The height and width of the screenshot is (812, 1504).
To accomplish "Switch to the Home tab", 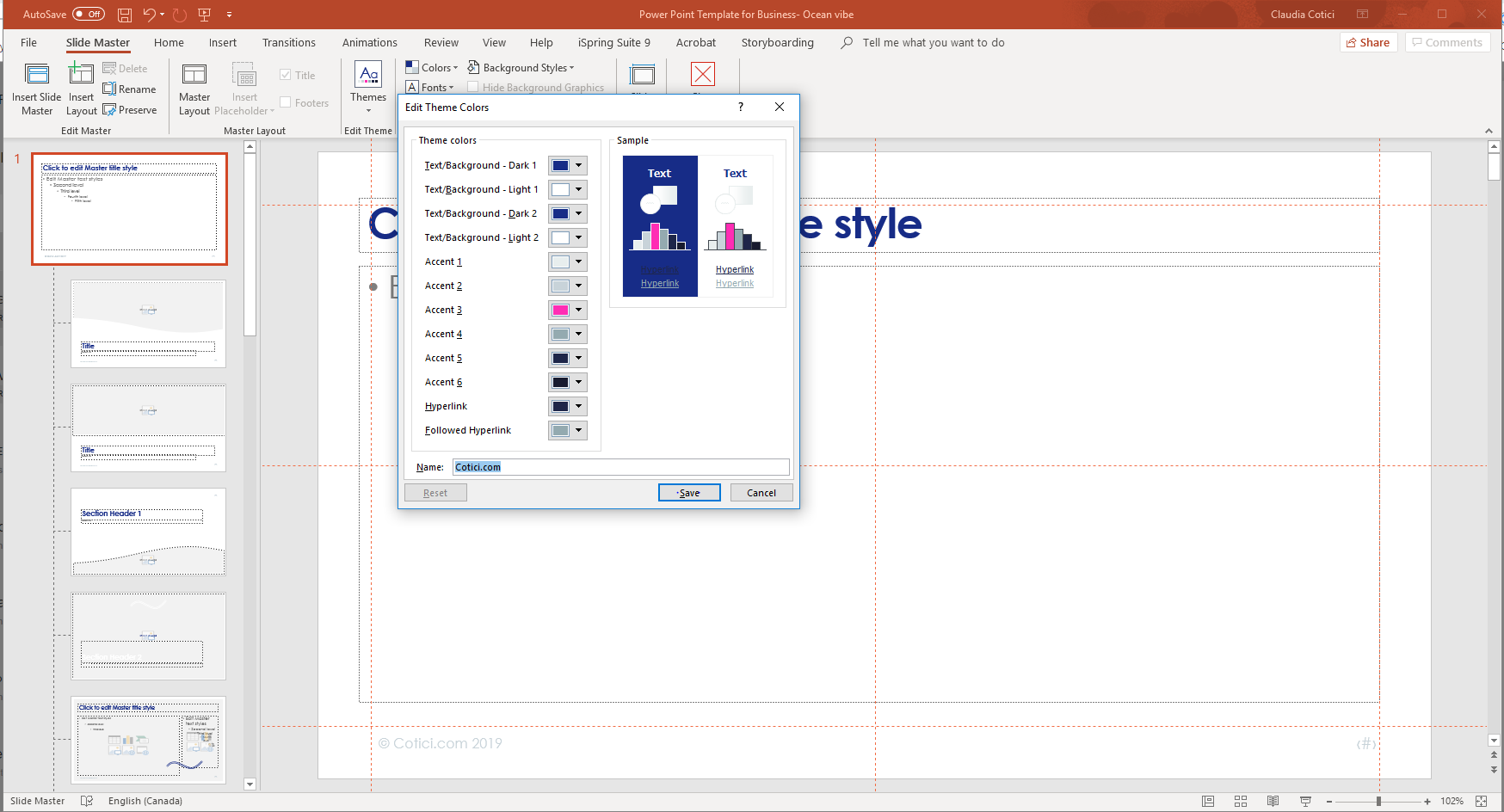I will point(169,42).
